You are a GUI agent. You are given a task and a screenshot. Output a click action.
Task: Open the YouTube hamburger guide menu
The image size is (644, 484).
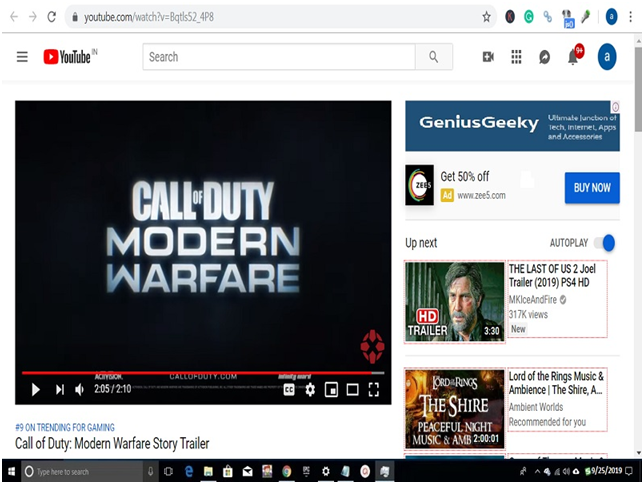click(22, 57)
